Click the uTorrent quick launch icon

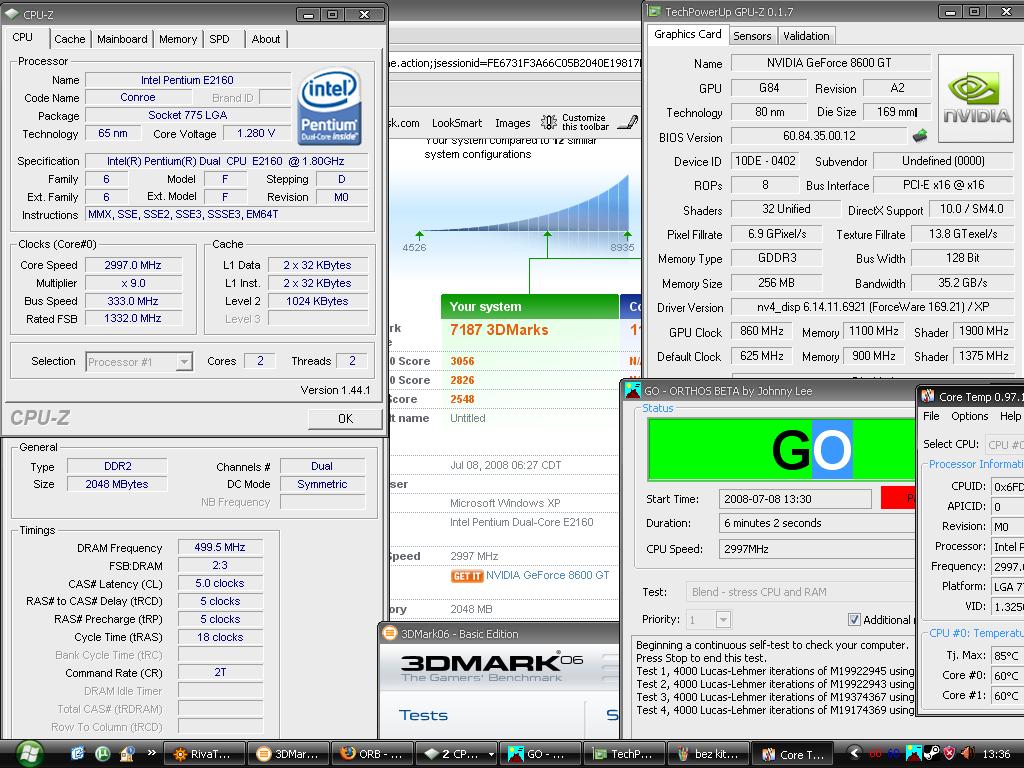pyautogui.click(x=103, y=753)
